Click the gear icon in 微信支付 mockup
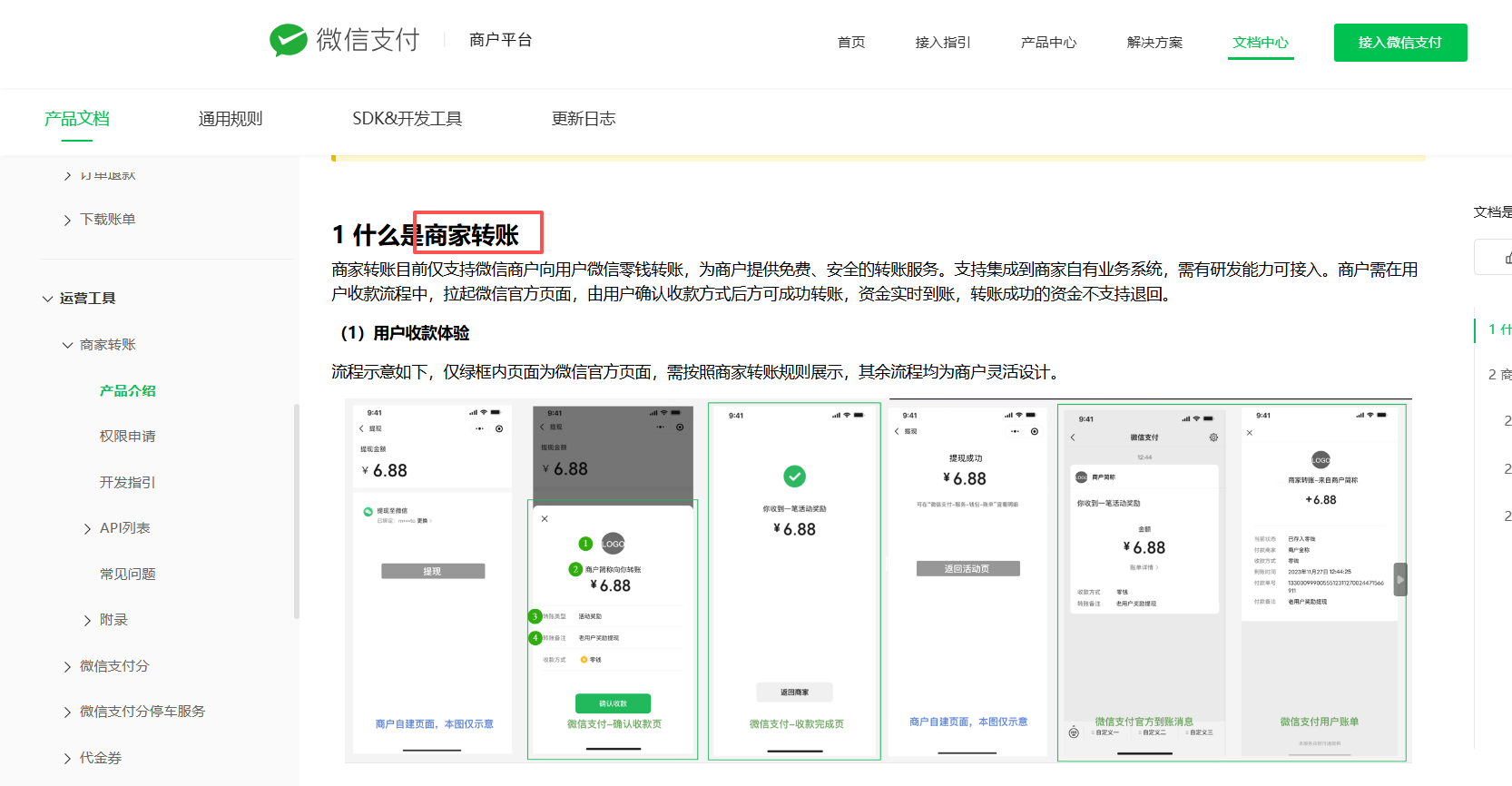The height and width of the screenshot is (786, 1512). tap(1213, 437)
